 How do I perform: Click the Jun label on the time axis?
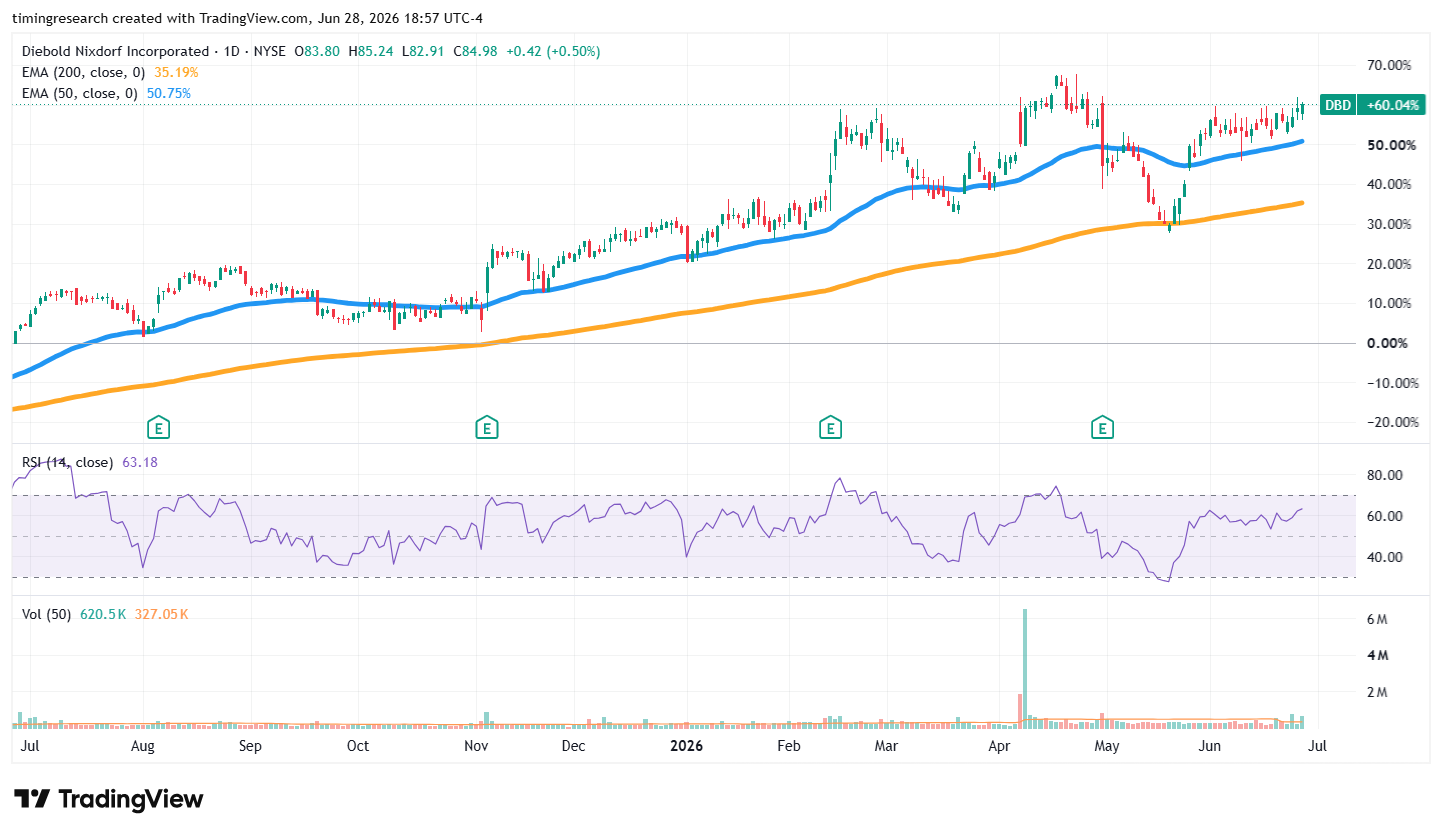coord(1210,746)
